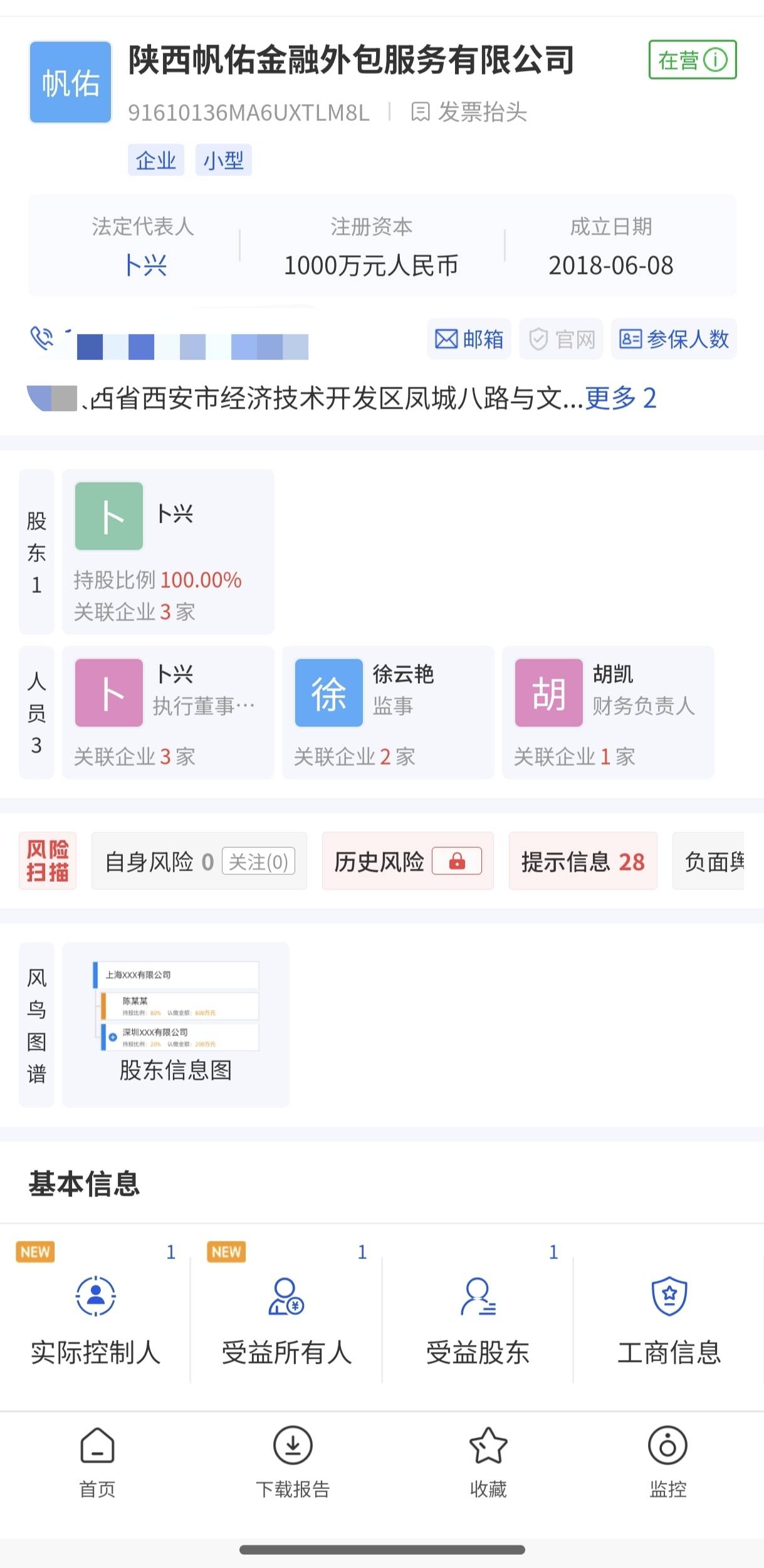
Task: Open 工商信息 shield icon
Action: [669, 1295]
